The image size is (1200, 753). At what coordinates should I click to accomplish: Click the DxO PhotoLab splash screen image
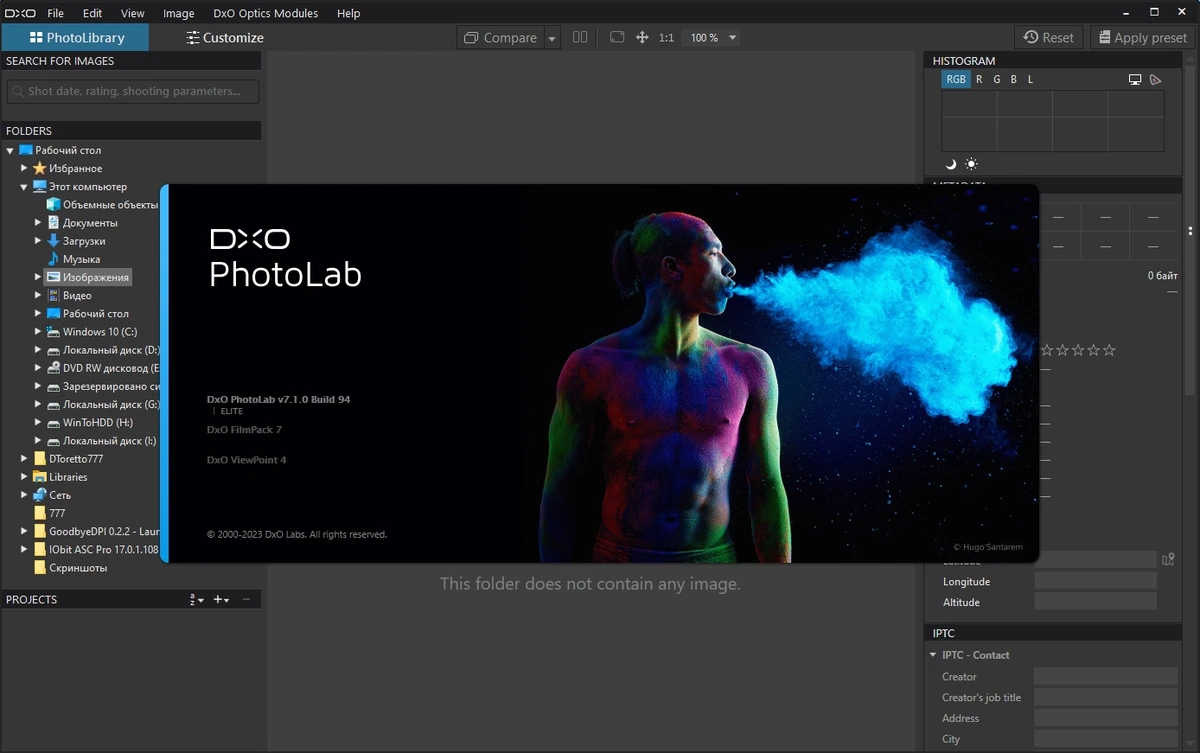click(x=599, y=373)
